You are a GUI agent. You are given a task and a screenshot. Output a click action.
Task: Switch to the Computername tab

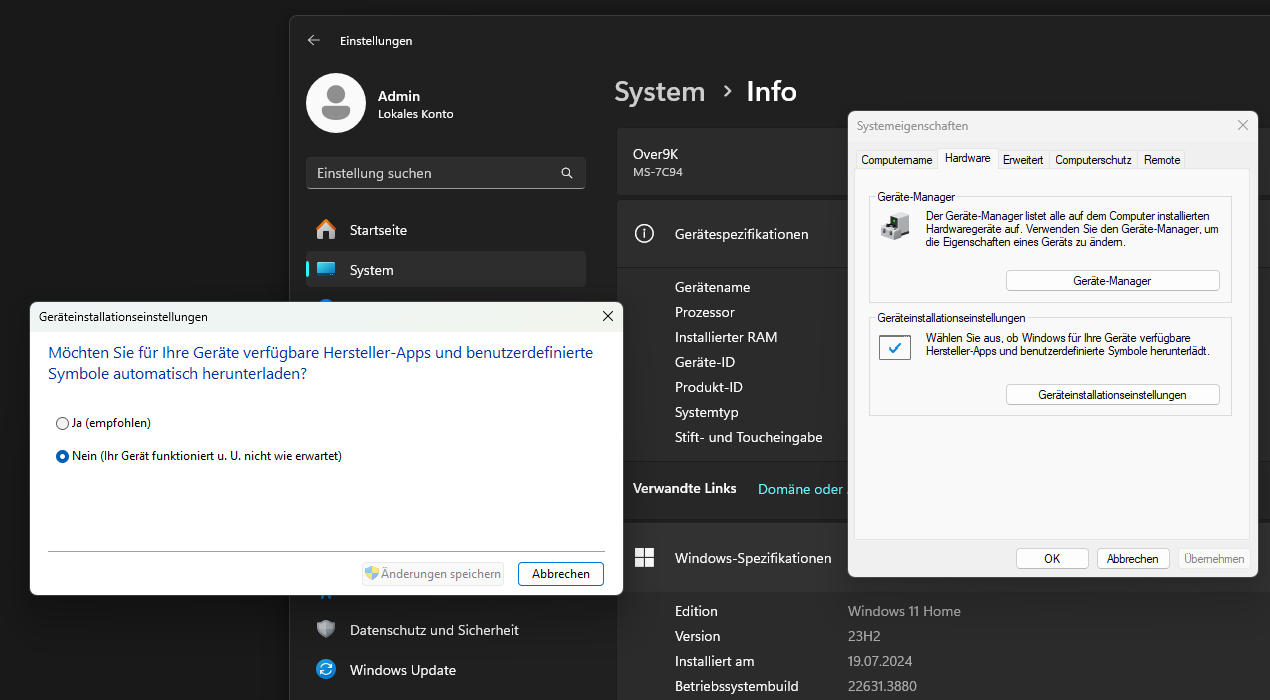(x=896, y=160)
